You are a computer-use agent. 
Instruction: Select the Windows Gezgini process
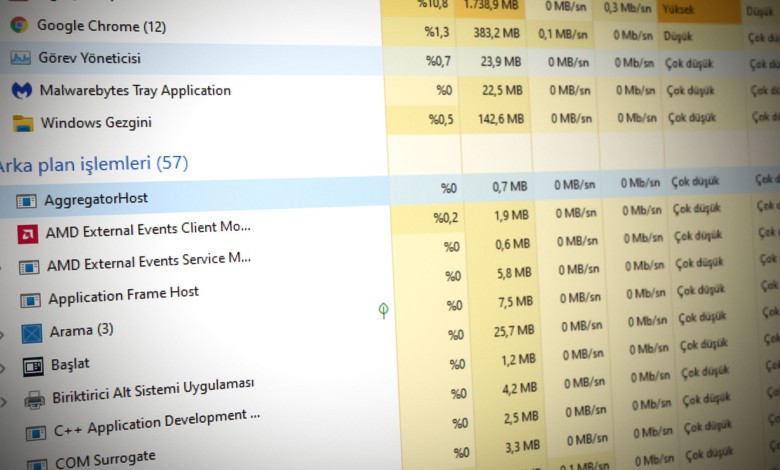coord(96,122)
